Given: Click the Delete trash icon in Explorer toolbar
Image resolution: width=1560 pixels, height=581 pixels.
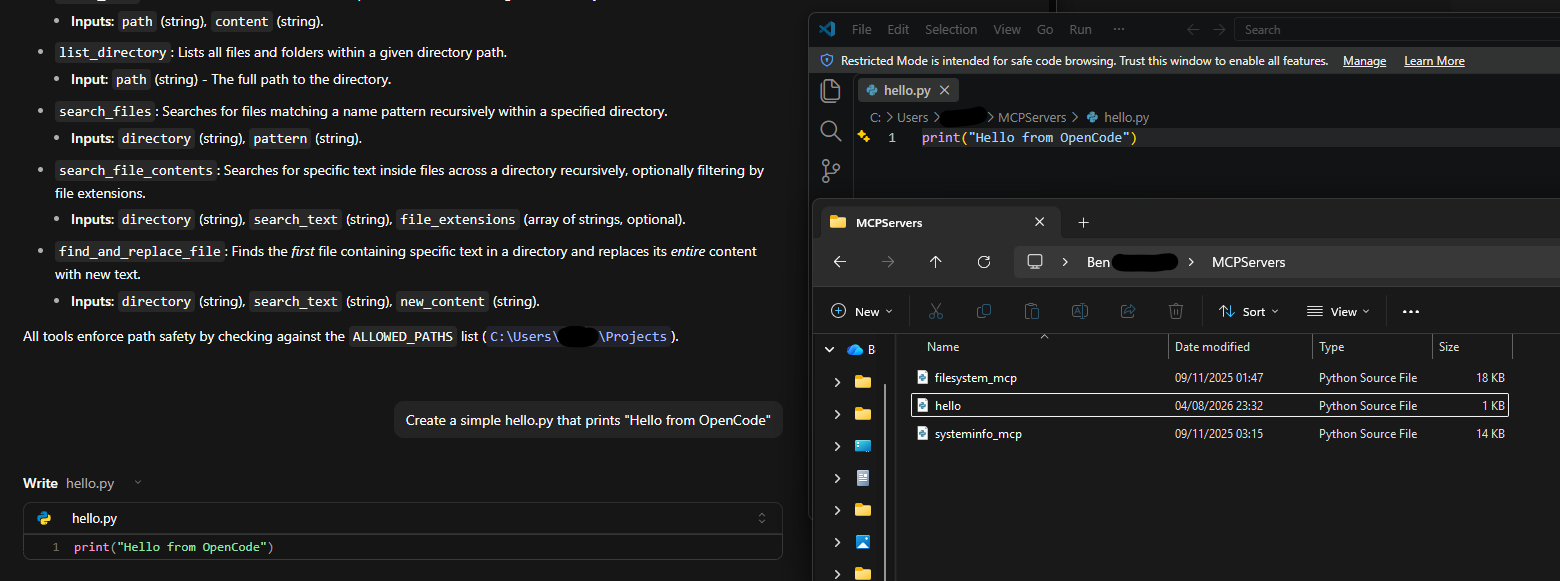Looking at the screenshot, I should coord(1176,311).
